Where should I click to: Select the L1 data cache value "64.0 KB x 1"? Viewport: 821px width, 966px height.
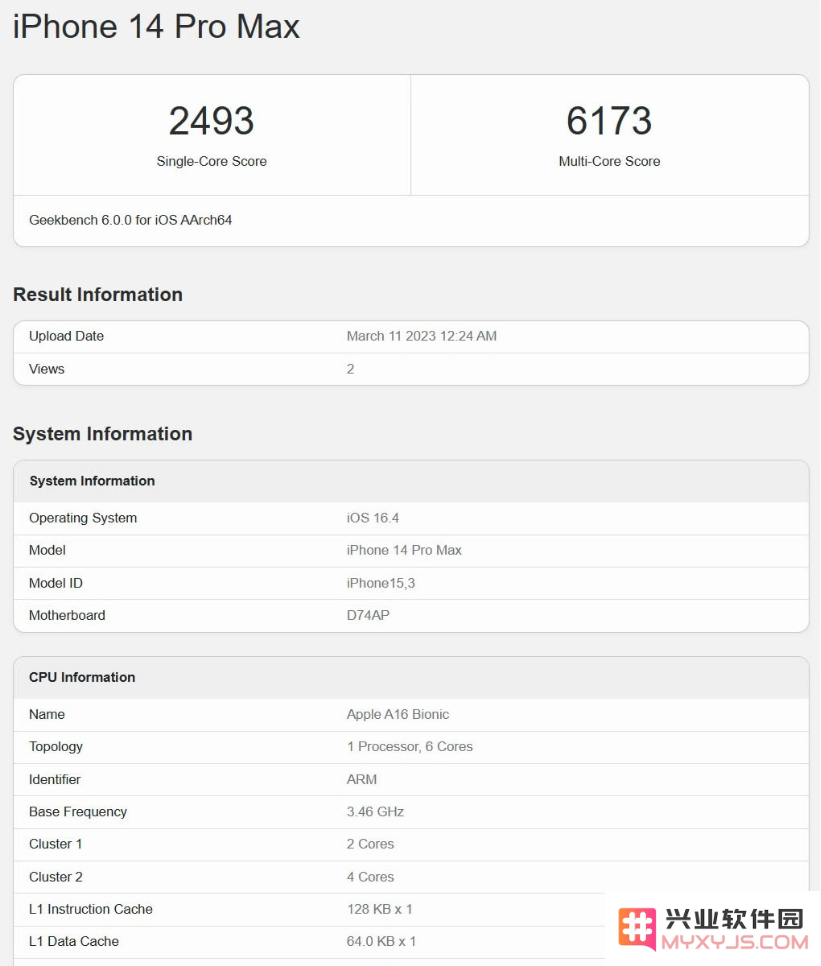click(x=381, y=941)
